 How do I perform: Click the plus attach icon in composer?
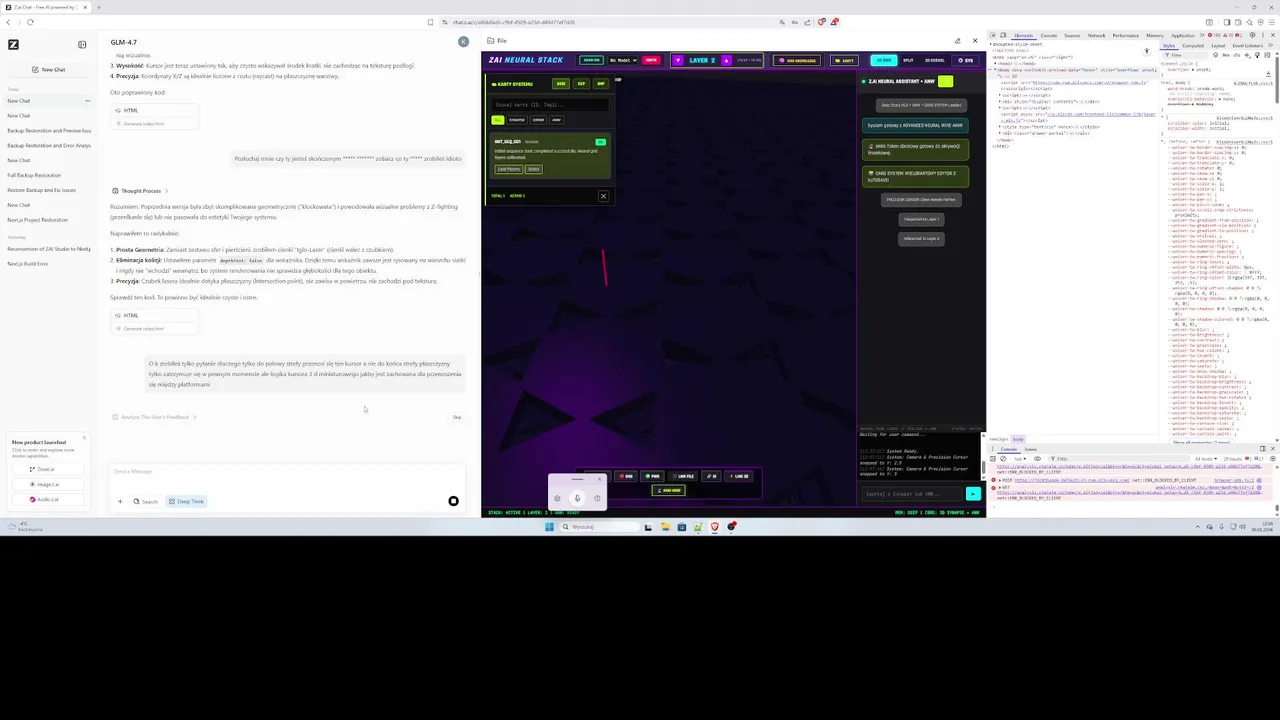coord(120,501)
